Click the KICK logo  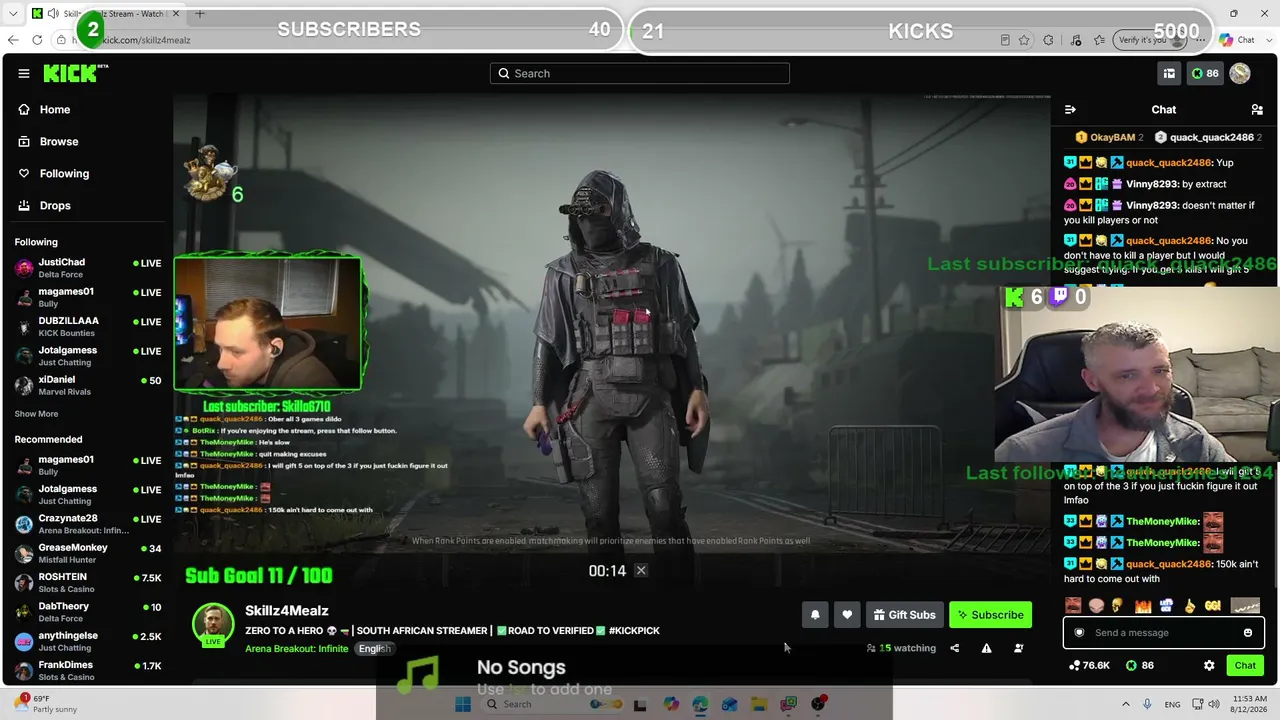point(75,73)
